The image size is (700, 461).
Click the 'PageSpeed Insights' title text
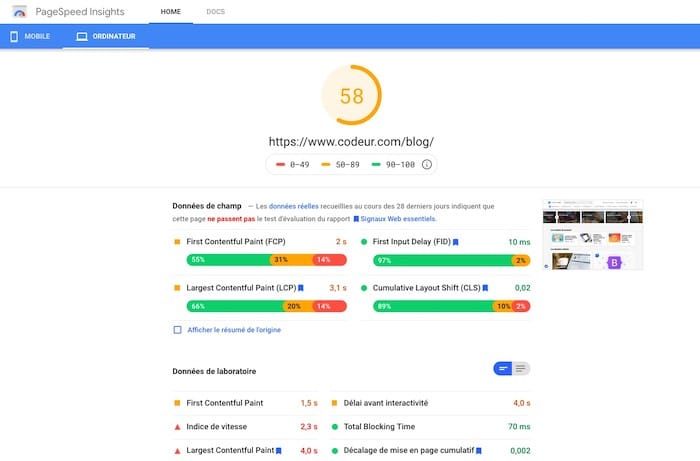[80, 12]
